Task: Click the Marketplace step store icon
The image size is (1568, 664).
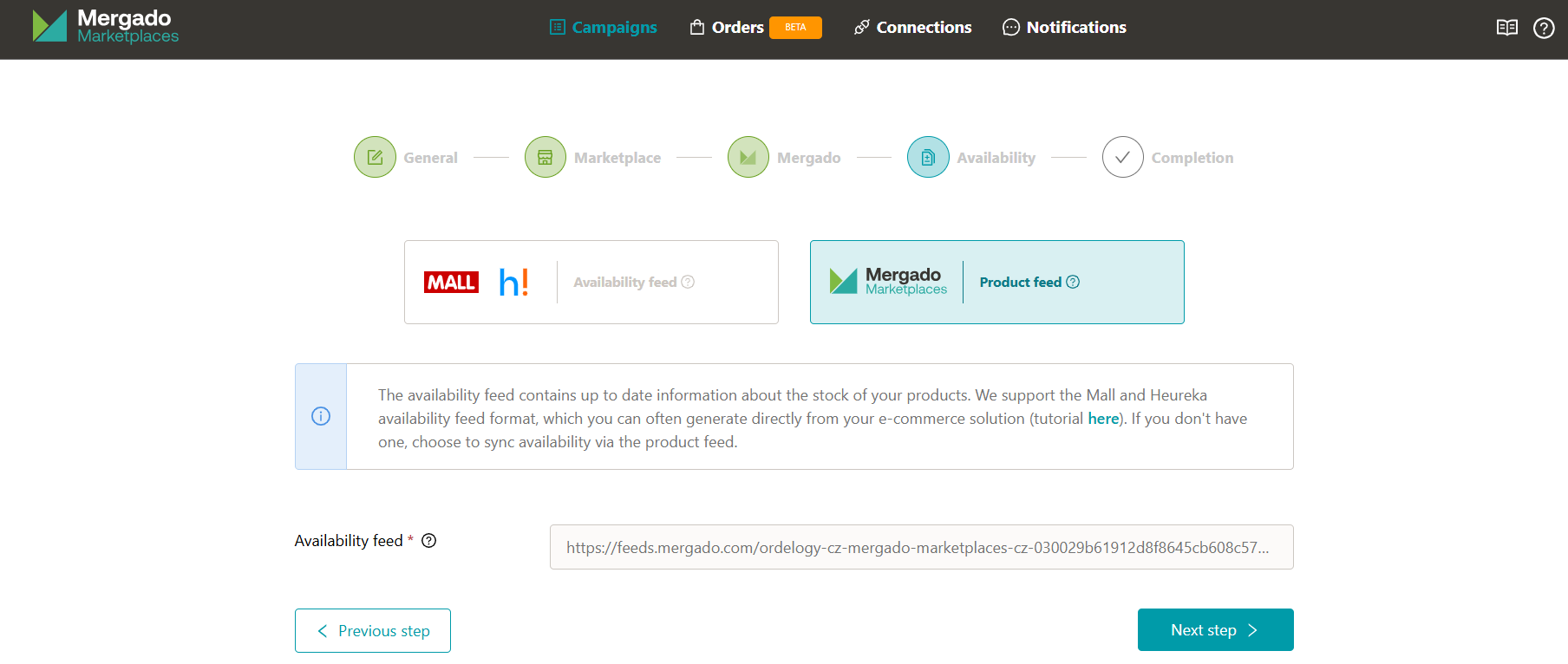Action: coord(546,158)
